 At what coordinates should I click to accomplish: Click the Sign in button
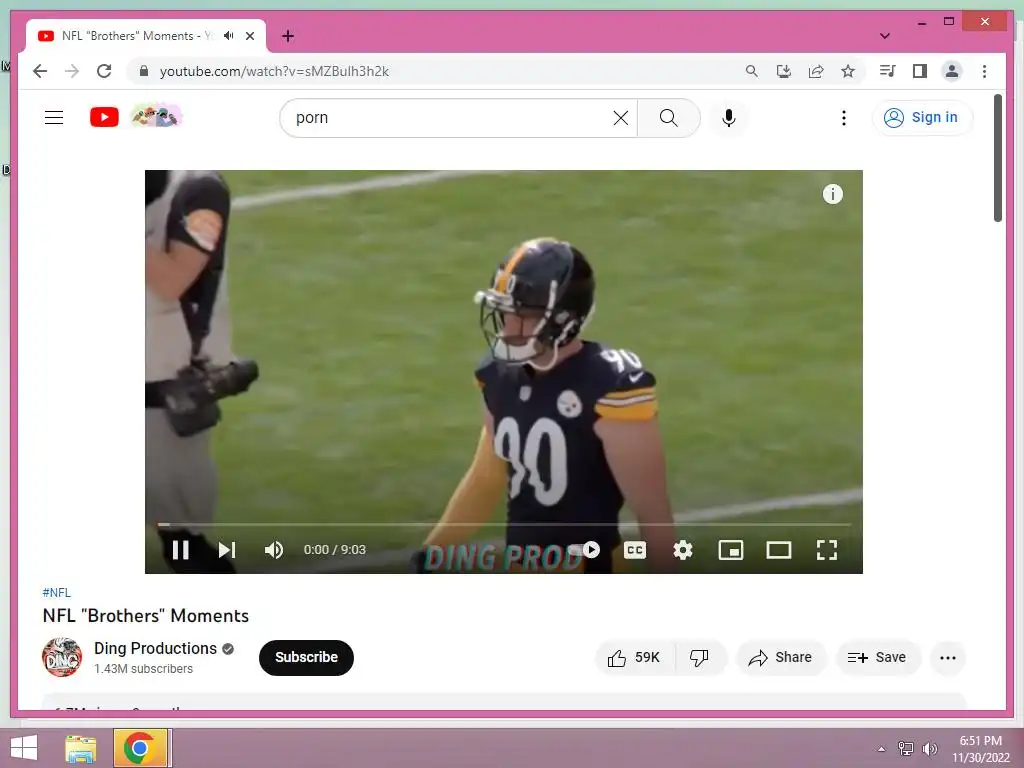click(x=921, y=118)
